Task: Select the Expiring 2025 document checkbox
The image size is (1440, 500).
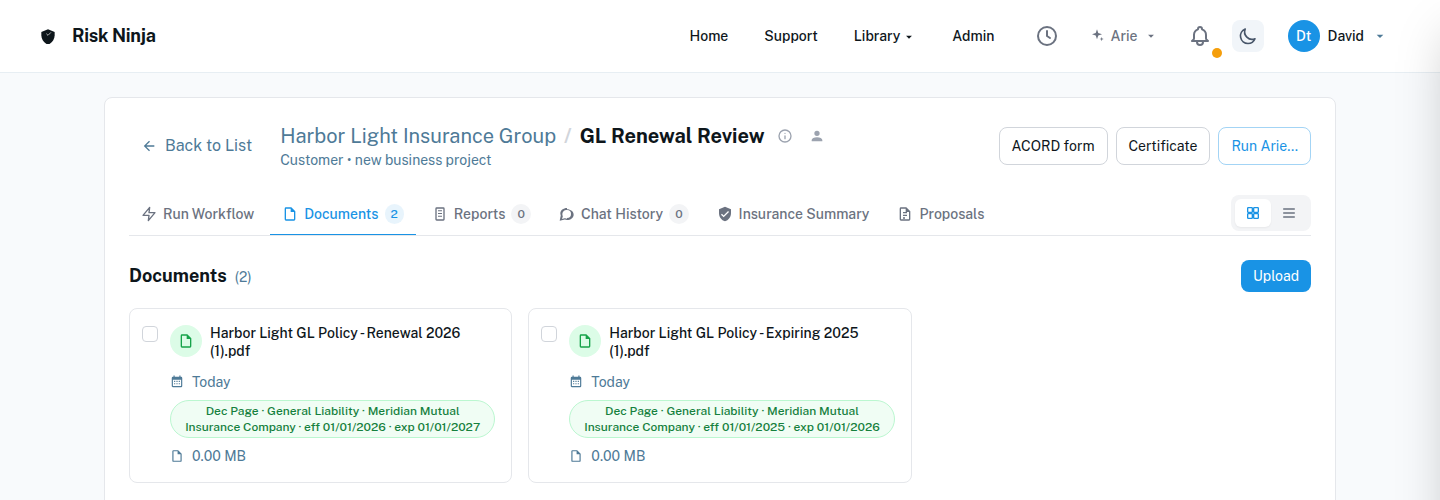Action: tap(549, 334)
